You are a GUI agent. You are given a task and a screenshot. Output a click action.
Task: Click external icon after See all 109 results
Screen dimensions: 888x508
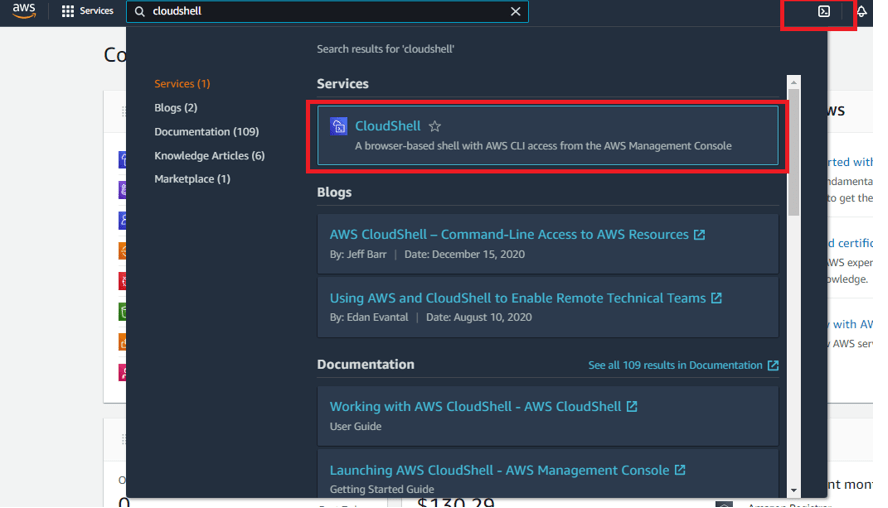(x=773, y=365)
